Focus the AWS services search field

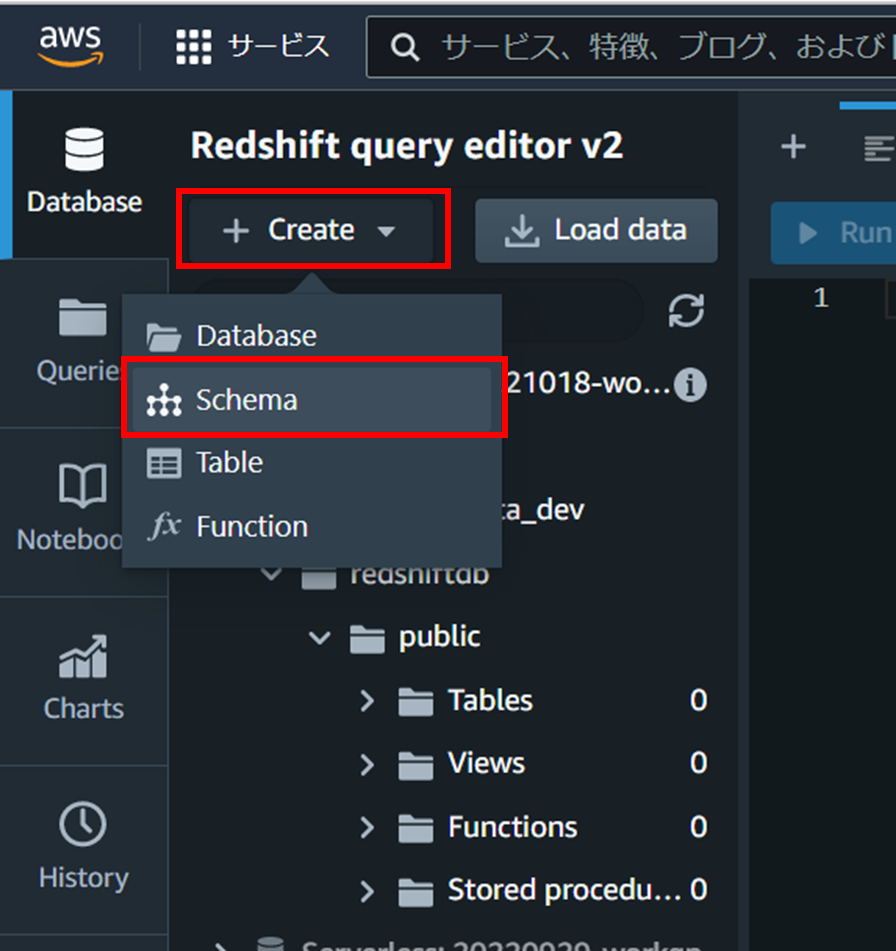631,47
